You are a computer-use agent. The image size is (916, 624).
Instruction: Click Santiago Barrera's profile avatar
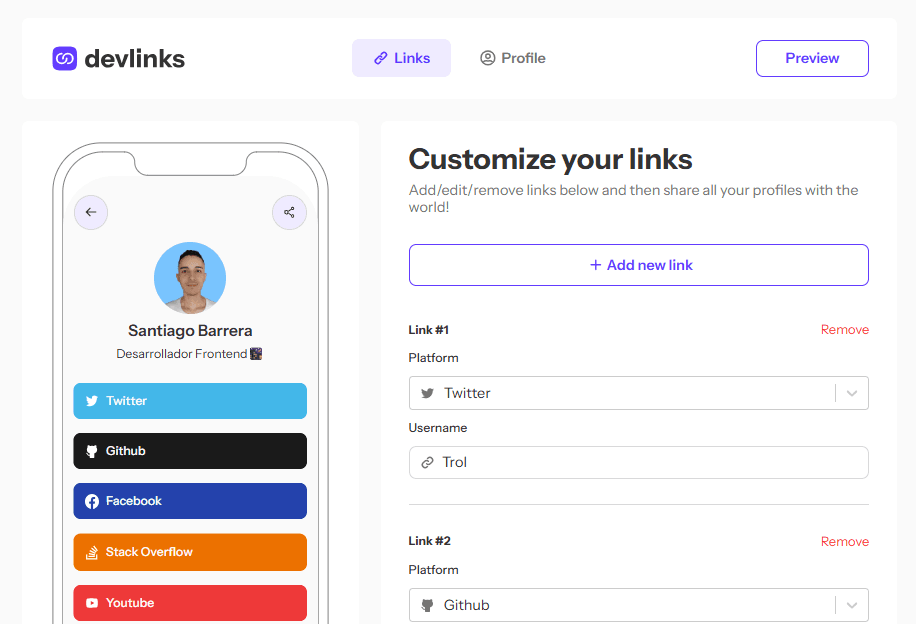tap(190, 278)
